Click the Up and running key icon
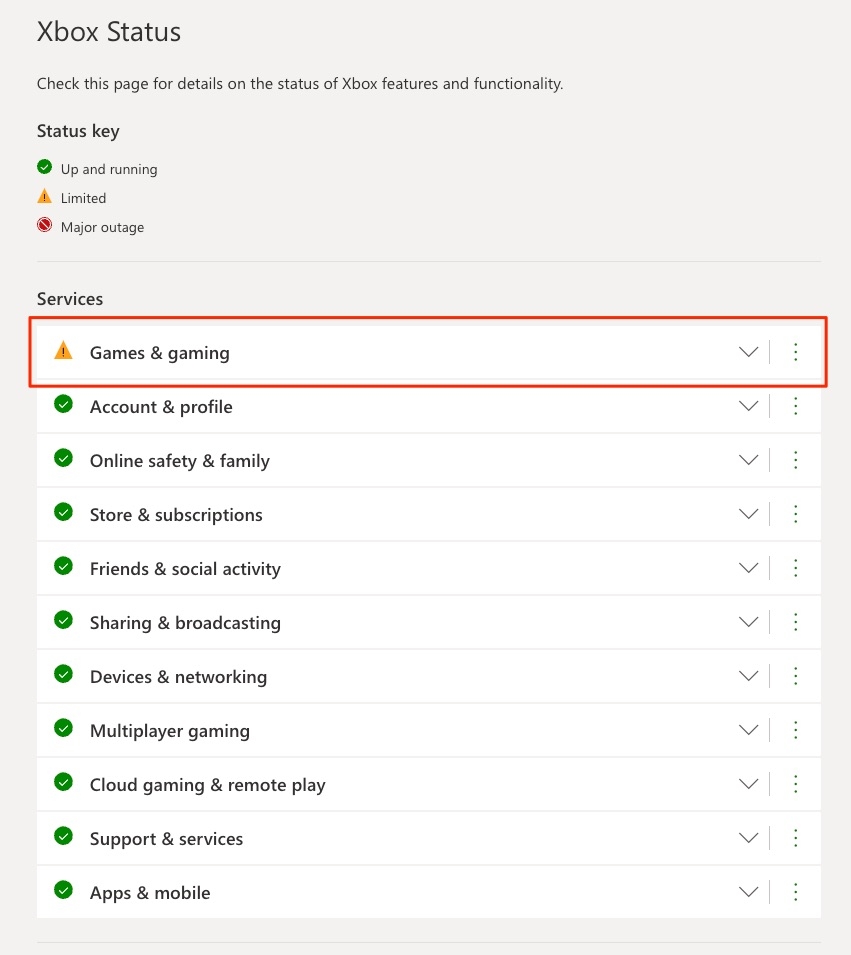 (x=44, y=167)
